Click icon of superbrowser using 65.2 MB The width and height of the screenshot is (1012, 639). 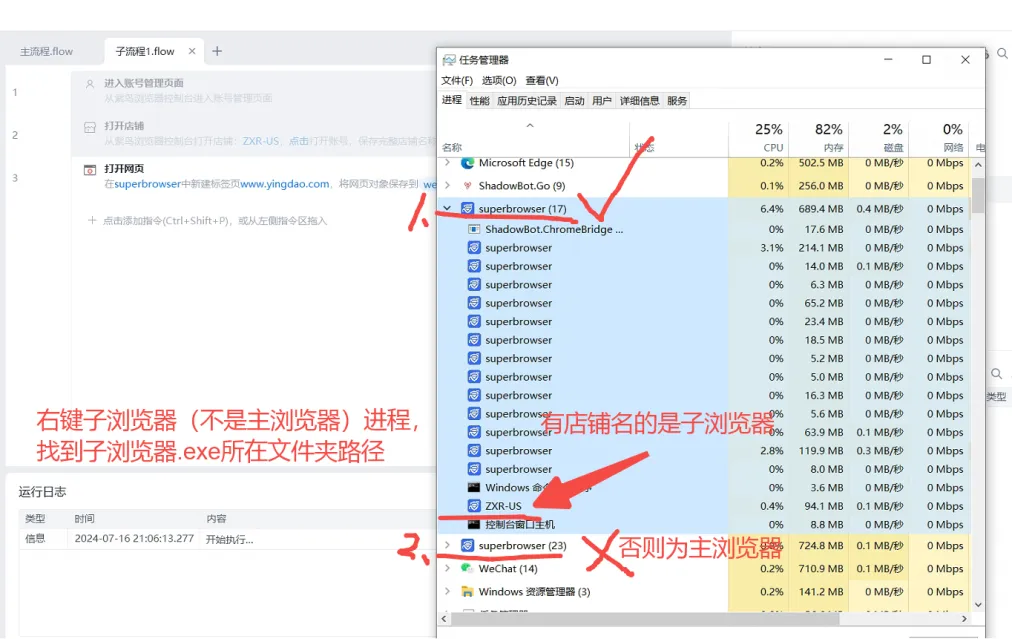point(474,303)
